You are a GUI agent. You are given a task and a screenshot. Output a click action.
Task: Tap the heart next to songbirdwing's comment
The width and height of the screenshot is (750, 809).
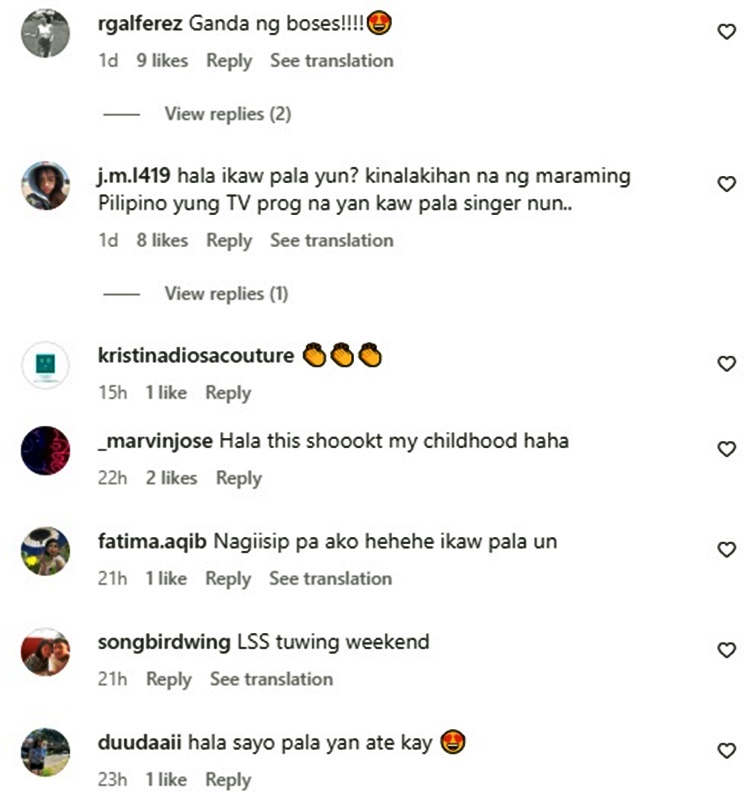[726, 650]
